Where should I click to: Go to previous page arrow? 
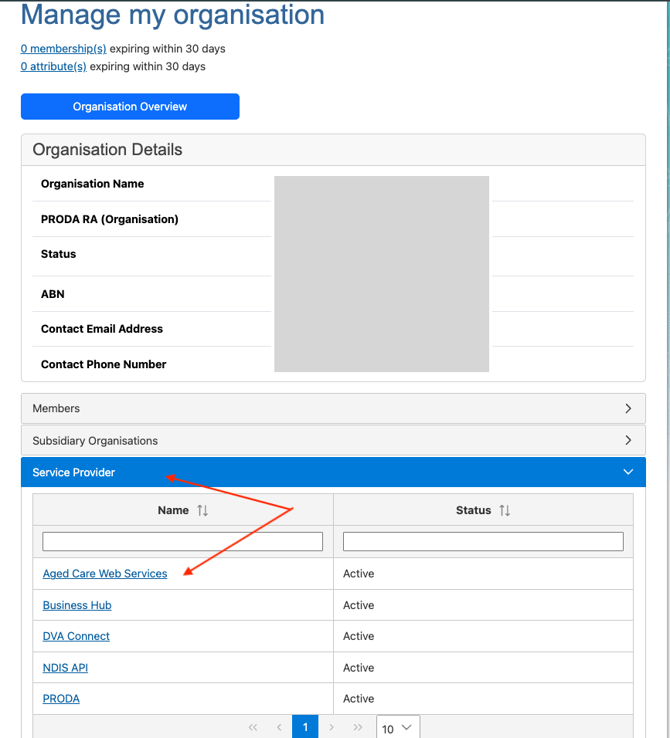(x=279, y=727)
